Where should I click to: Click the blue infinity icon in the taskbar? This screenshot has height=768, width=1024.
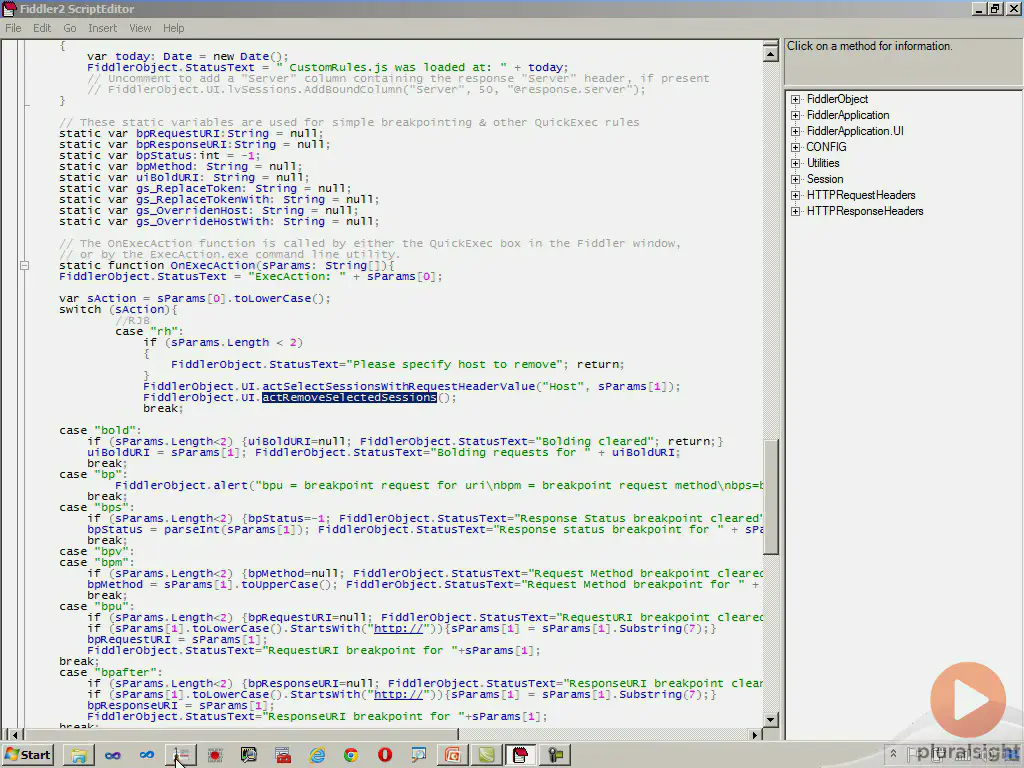click(x=147, y=755)
